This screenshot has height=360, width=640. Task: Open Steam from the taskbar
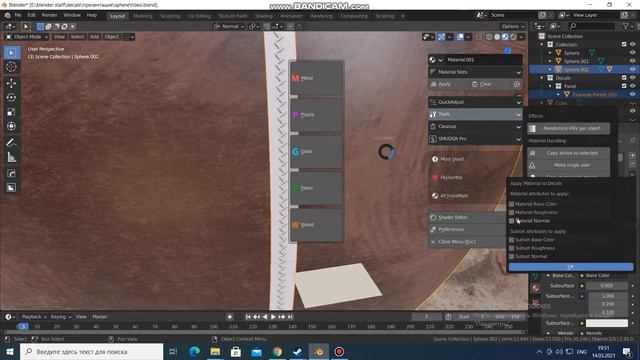coord(298,351)
